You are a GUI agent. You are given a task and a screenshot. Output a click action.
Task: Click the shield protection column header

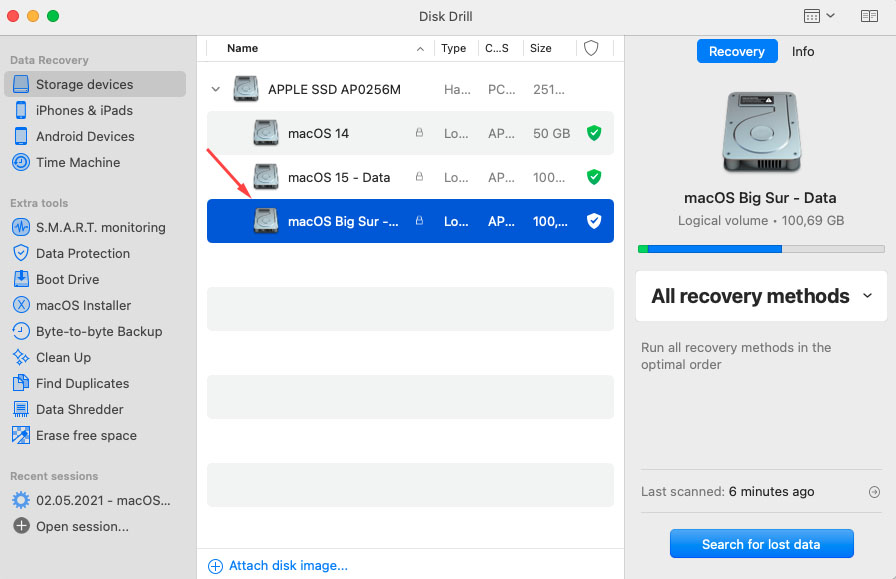[x=591, y=48]
